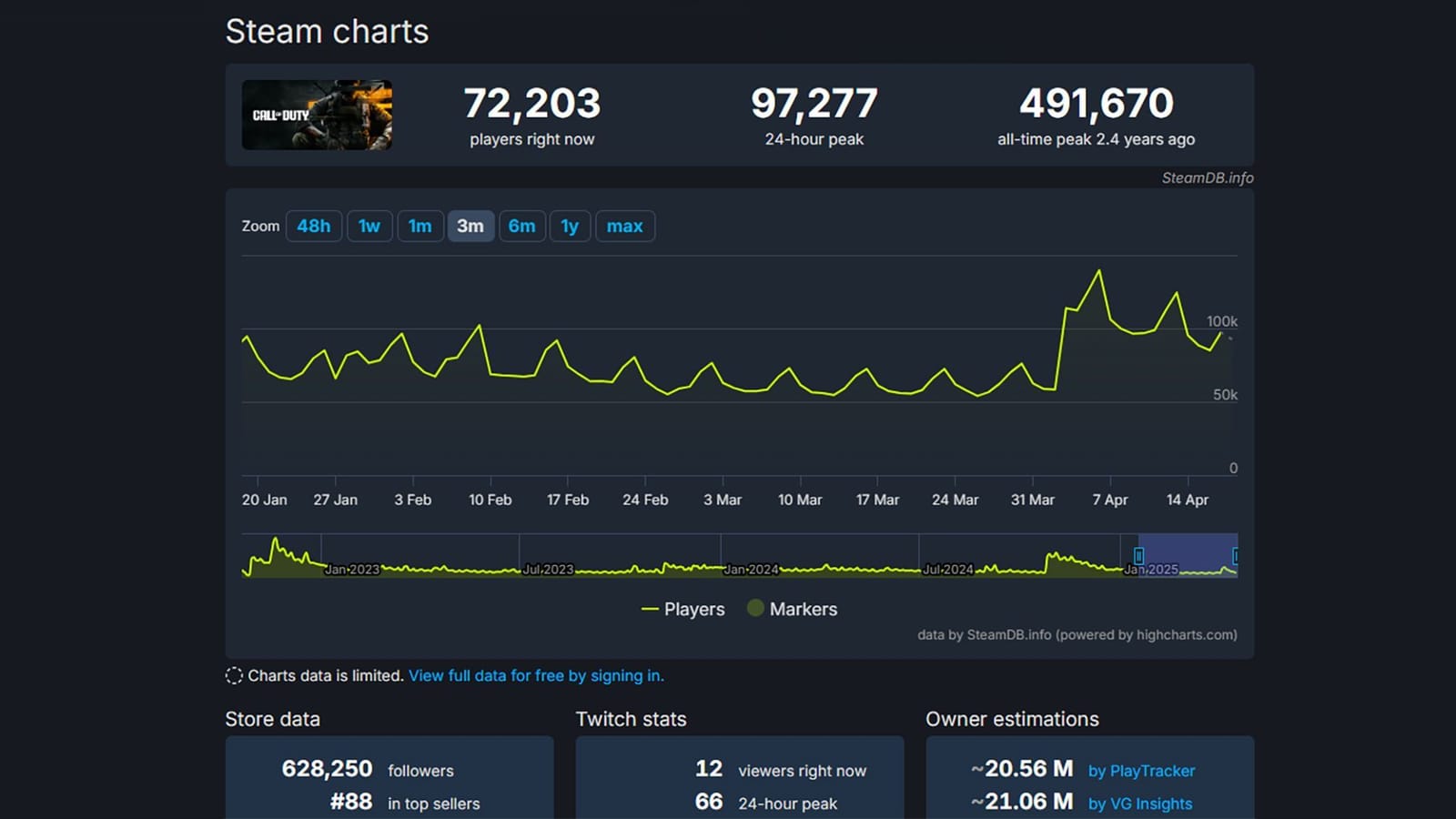Select the 3m zoom range
The image size is (1456, 819).
(470, 226)
